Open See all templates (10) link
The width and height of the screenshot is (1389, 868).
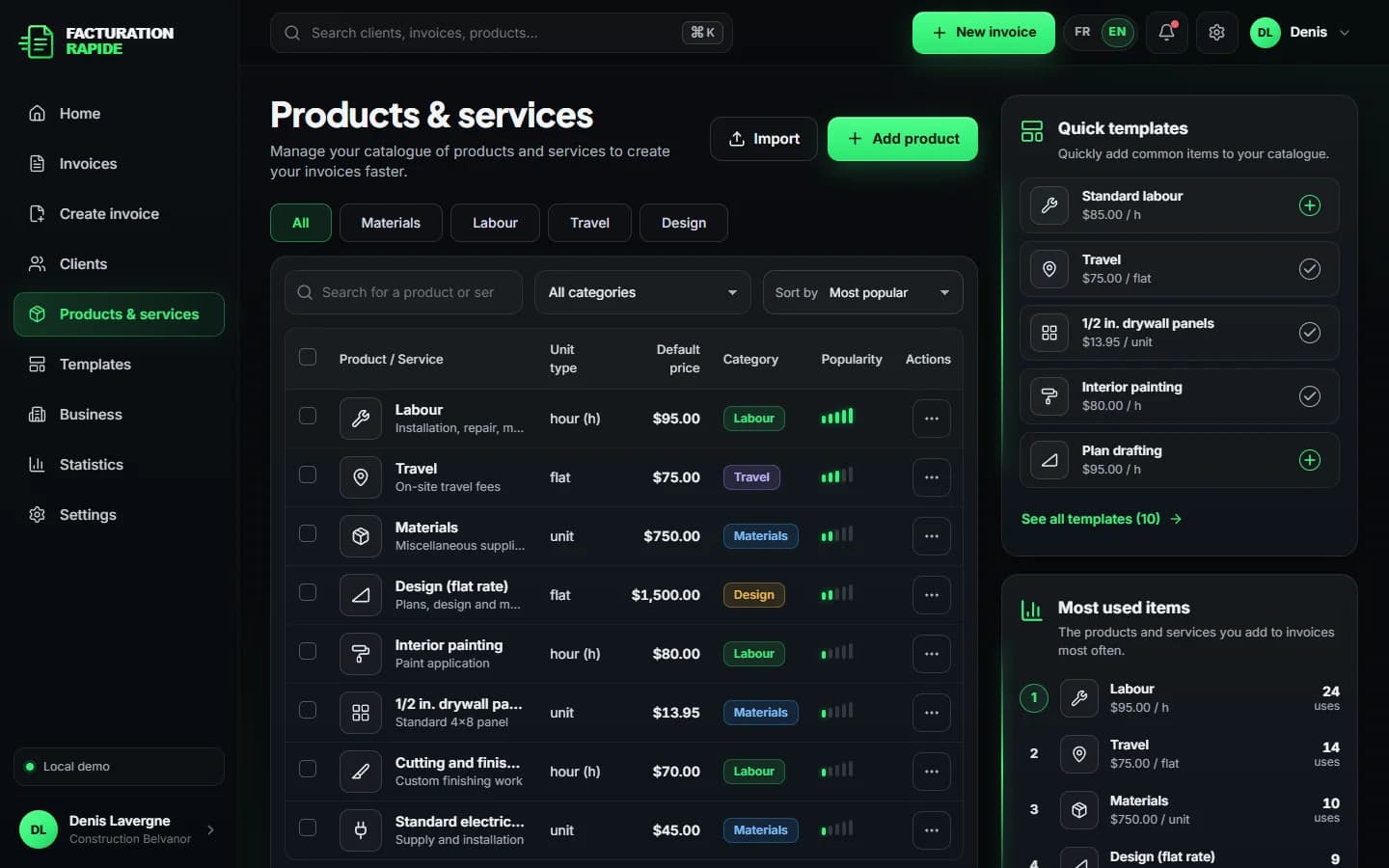(1102, 519)
